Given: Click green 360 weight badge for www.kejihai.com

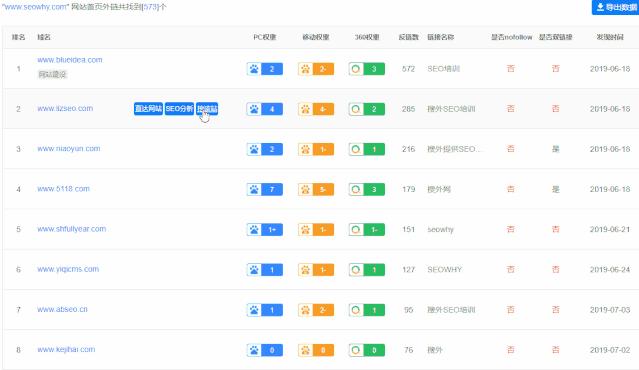Looking at the screenshot, I should tap(367, 350).
